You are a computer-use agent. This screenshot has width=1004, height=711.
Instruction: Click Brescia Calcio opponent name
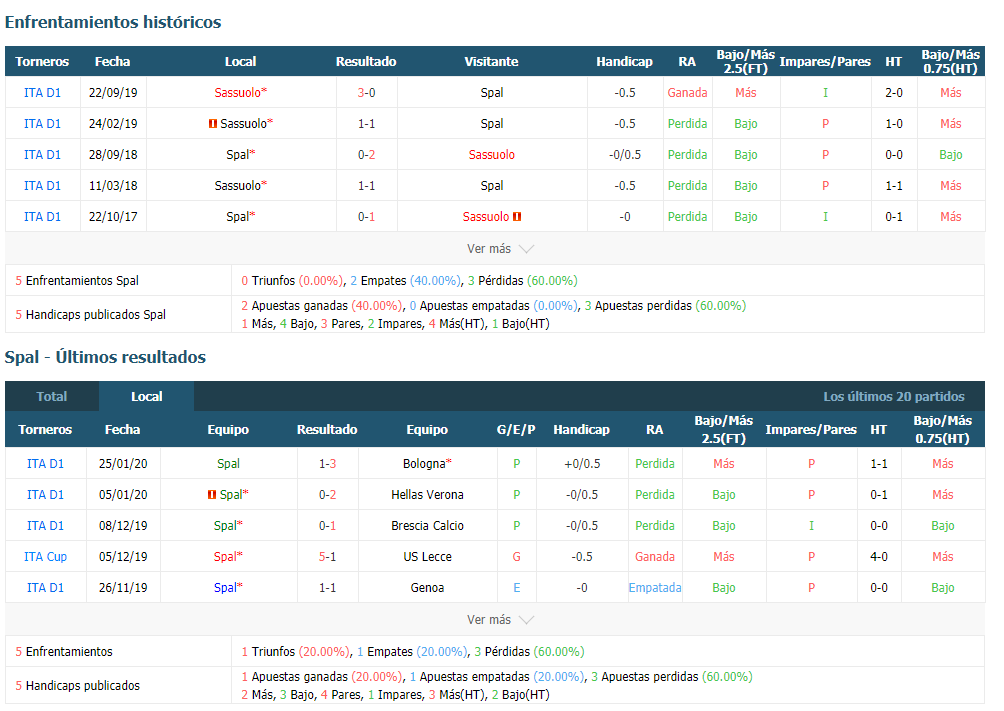coord(427,526)
